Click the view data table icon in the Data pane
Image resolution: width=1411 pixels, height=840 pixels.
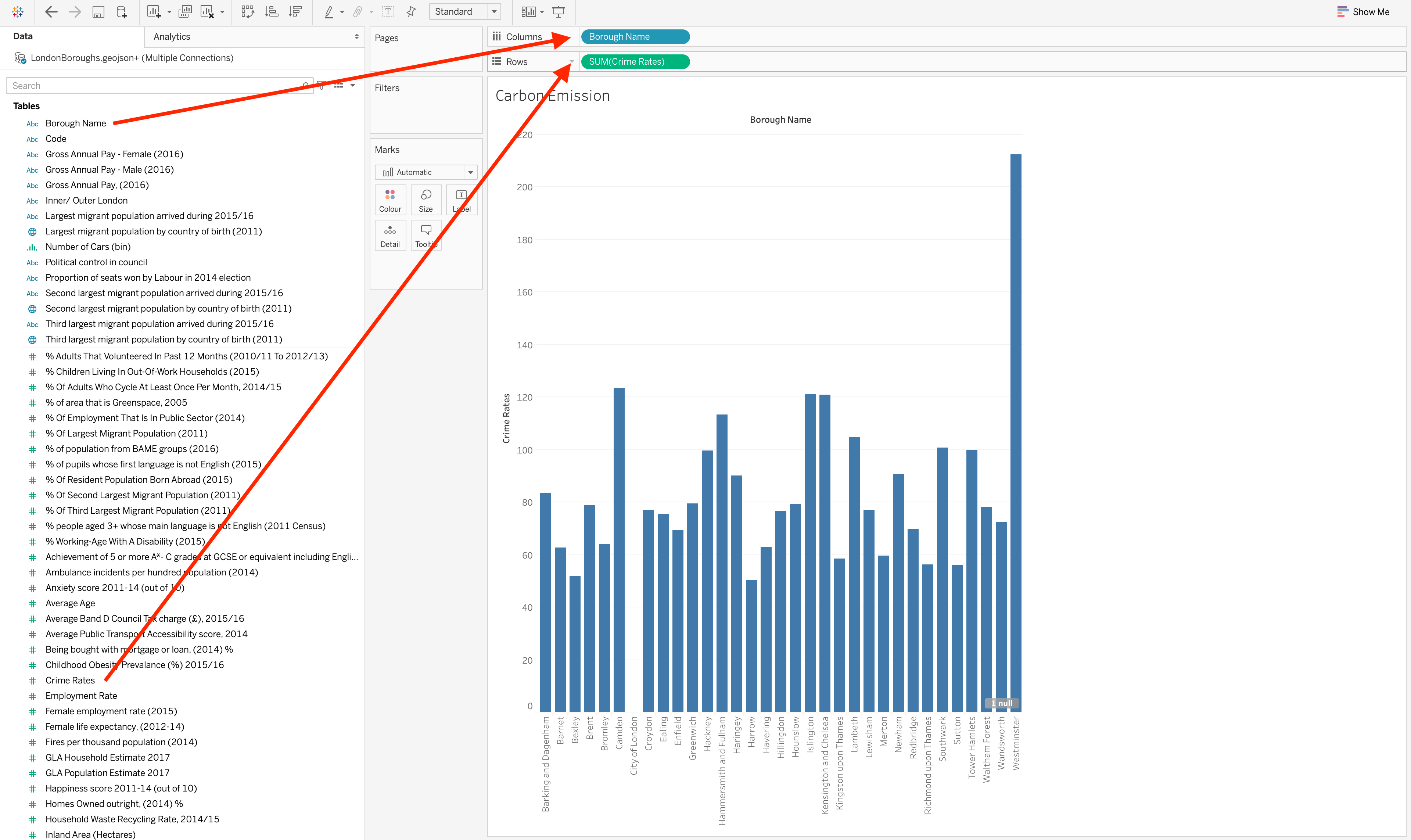(x=339, y=86)
